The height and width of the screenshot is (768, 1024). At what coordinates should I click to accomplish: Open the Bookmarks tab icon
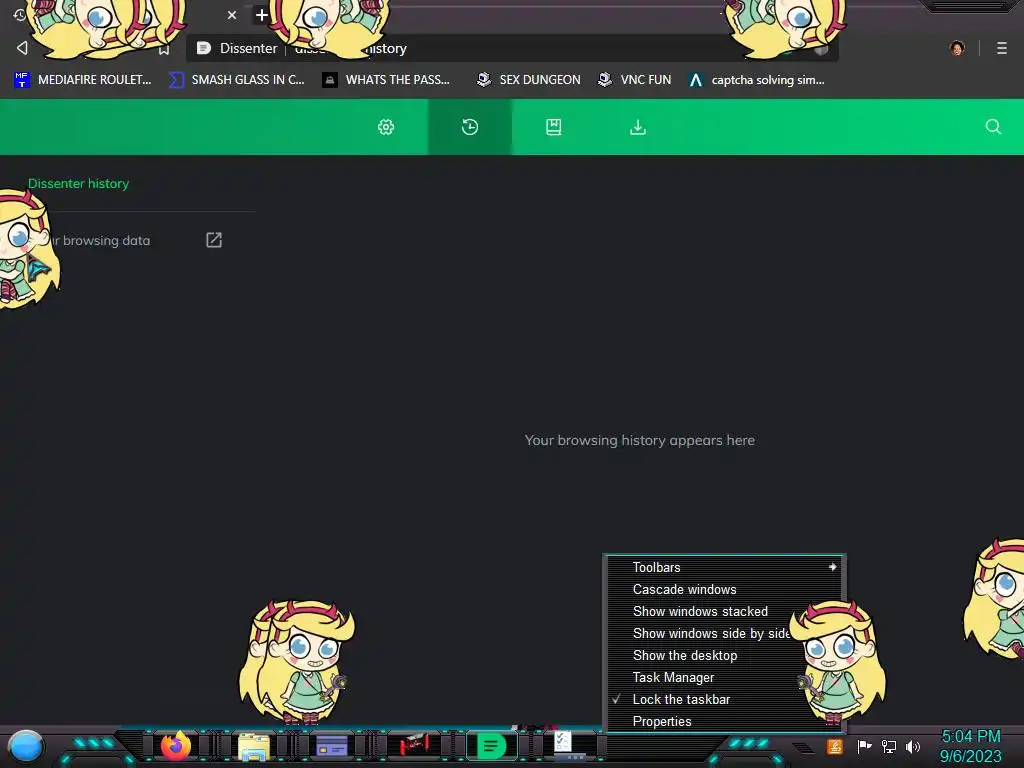pyautogui.click(x=553, y=127)
